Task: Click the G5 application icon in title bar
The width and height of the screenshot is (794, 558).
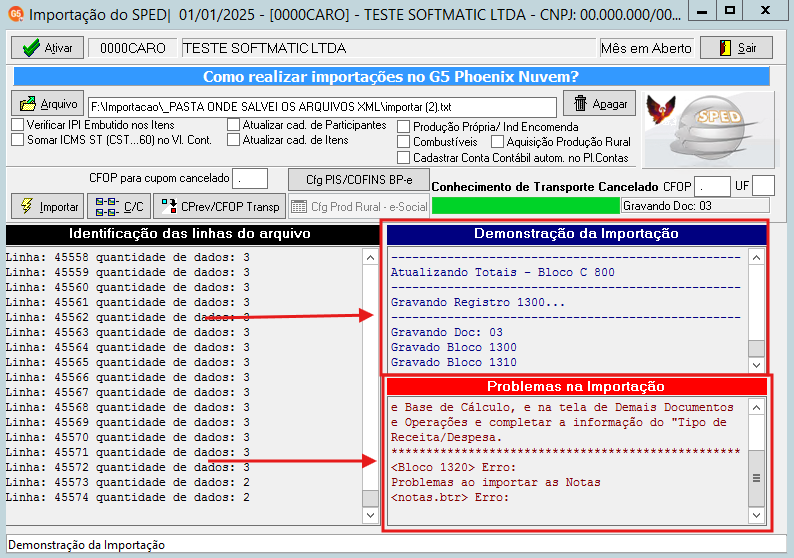Action: 16,14
